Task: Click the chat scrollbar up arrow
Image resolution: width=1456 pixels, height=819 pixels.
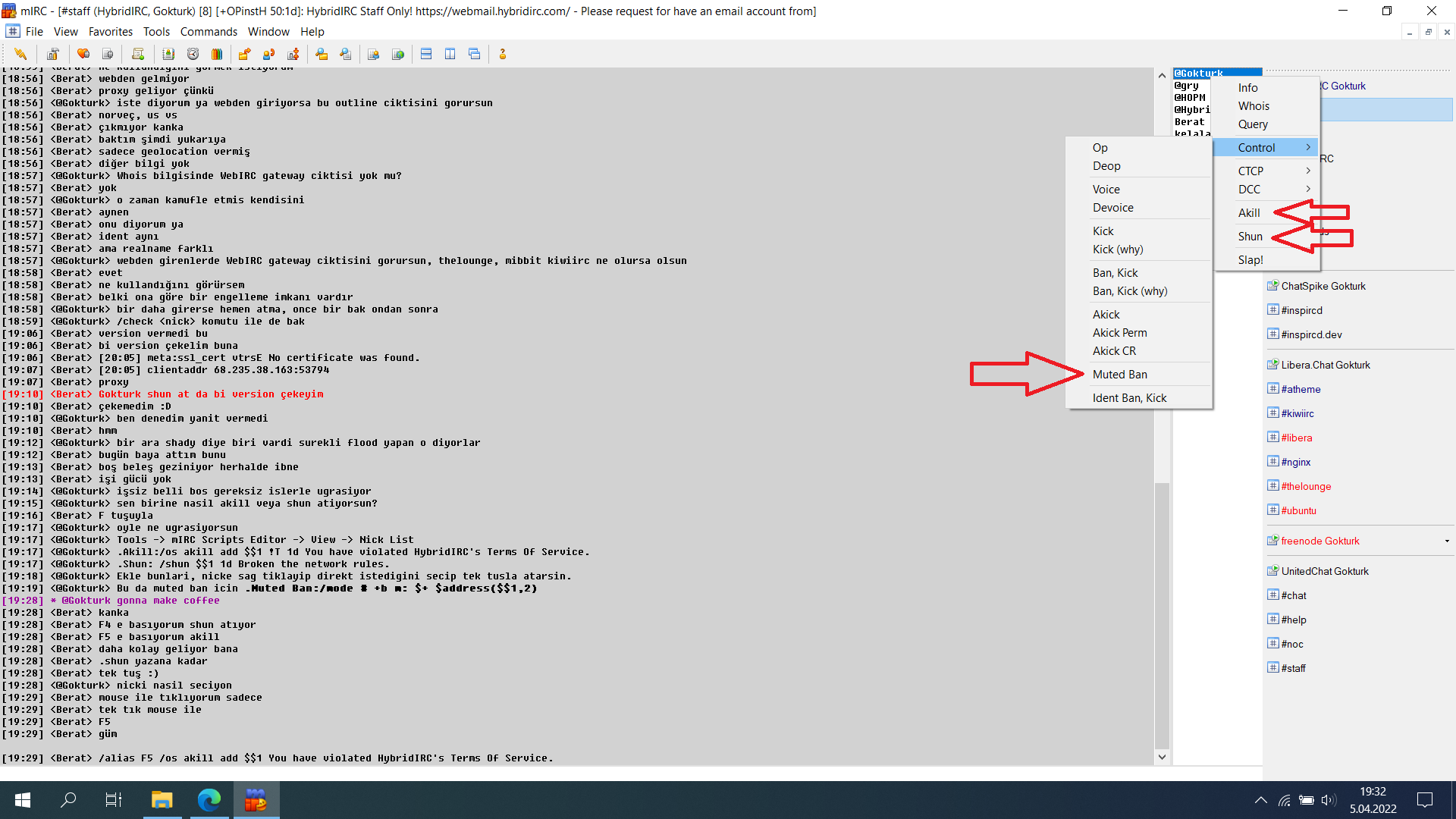Action: click(1162, 75)
